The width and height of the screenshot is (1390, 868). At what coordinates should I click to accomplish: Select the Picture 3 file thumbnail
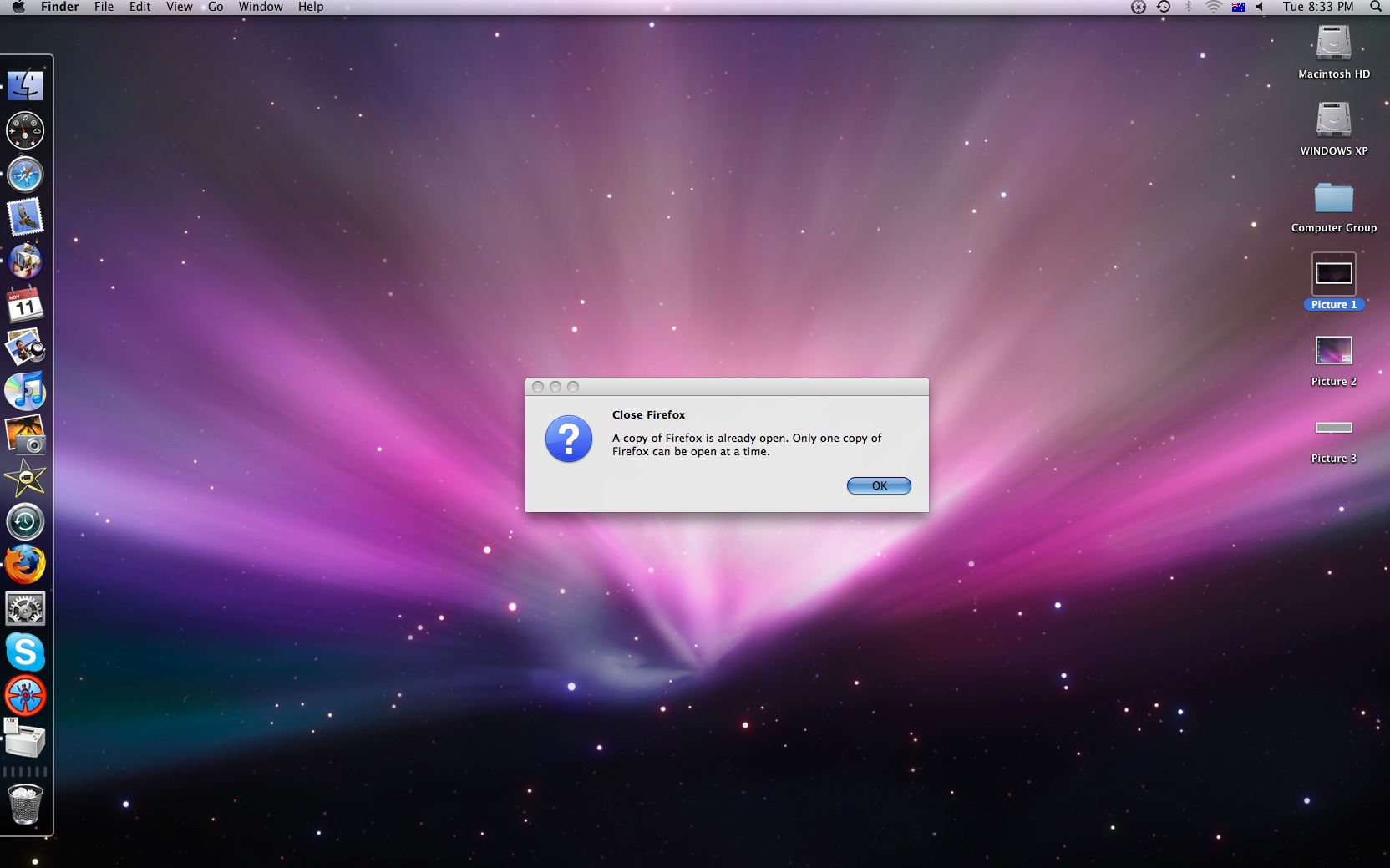coord(1334,428)
